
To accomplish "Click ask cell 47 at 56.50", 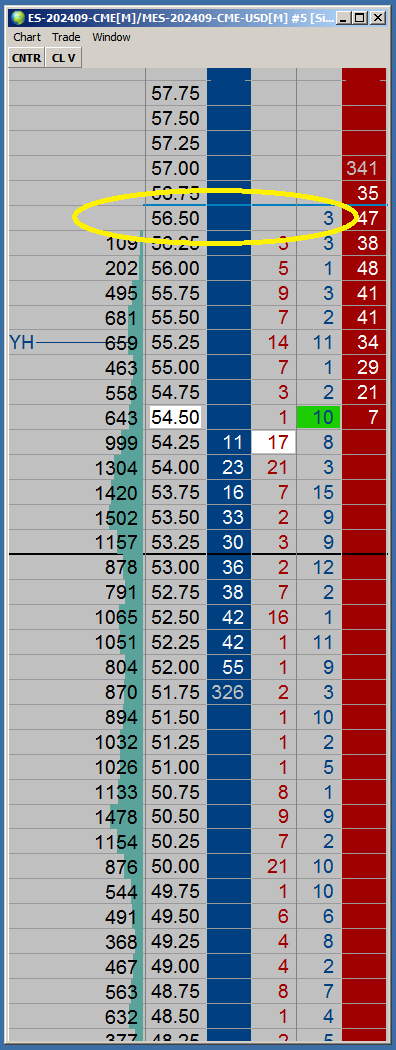I will point(366,218).
